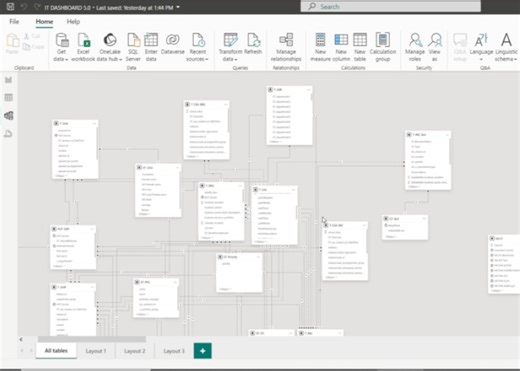Click the Save icon in title bar
Image resolution: width=520 pixels, height=371 pixels.
pos(11,6)
